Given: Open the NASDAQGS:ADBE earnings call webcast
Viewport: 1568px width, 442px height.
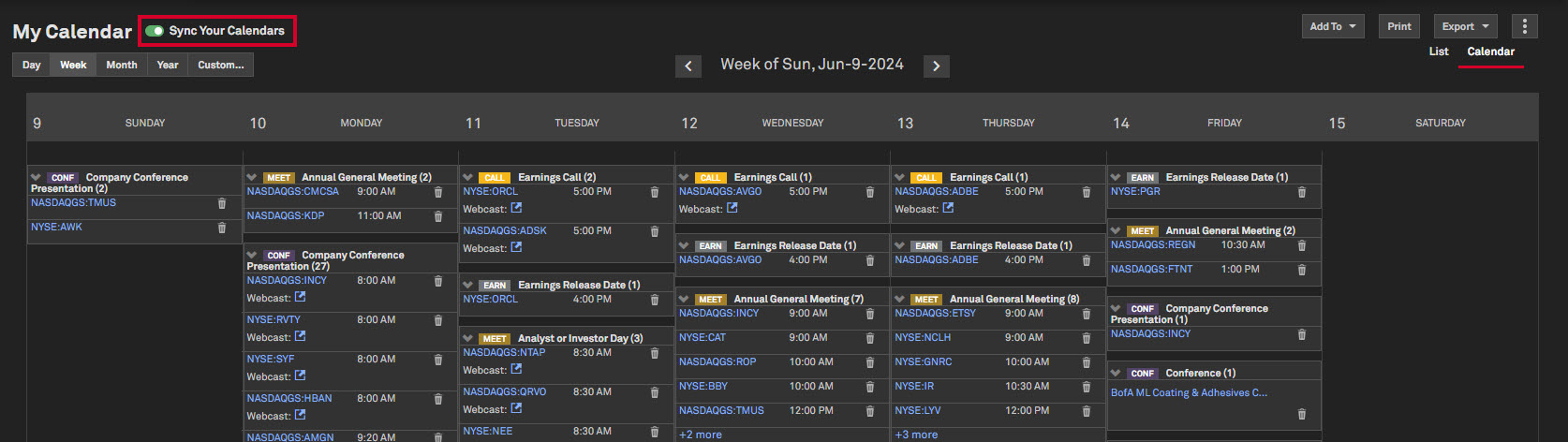Looking at the screenshot, I should coord(948,208).
